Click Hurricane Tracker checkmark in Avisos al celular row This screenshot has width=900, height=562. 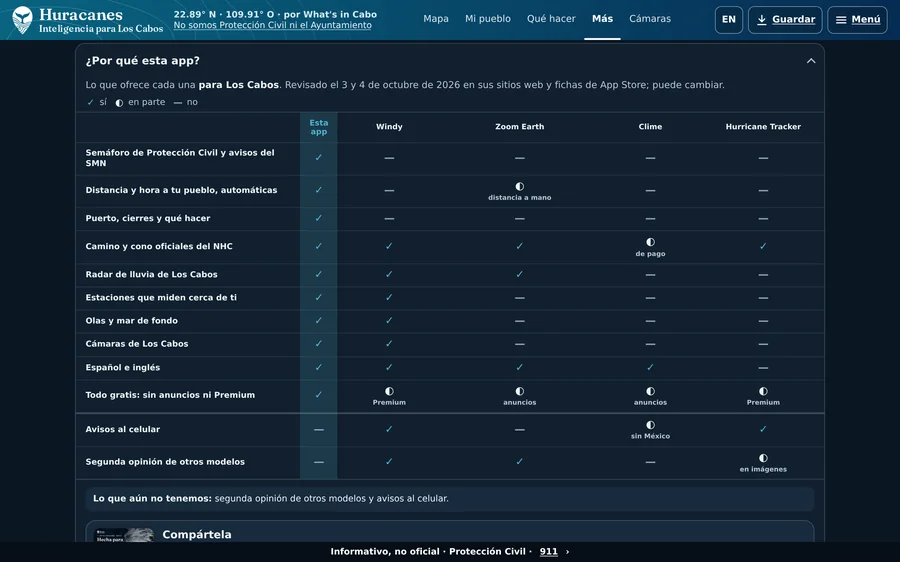763,429
